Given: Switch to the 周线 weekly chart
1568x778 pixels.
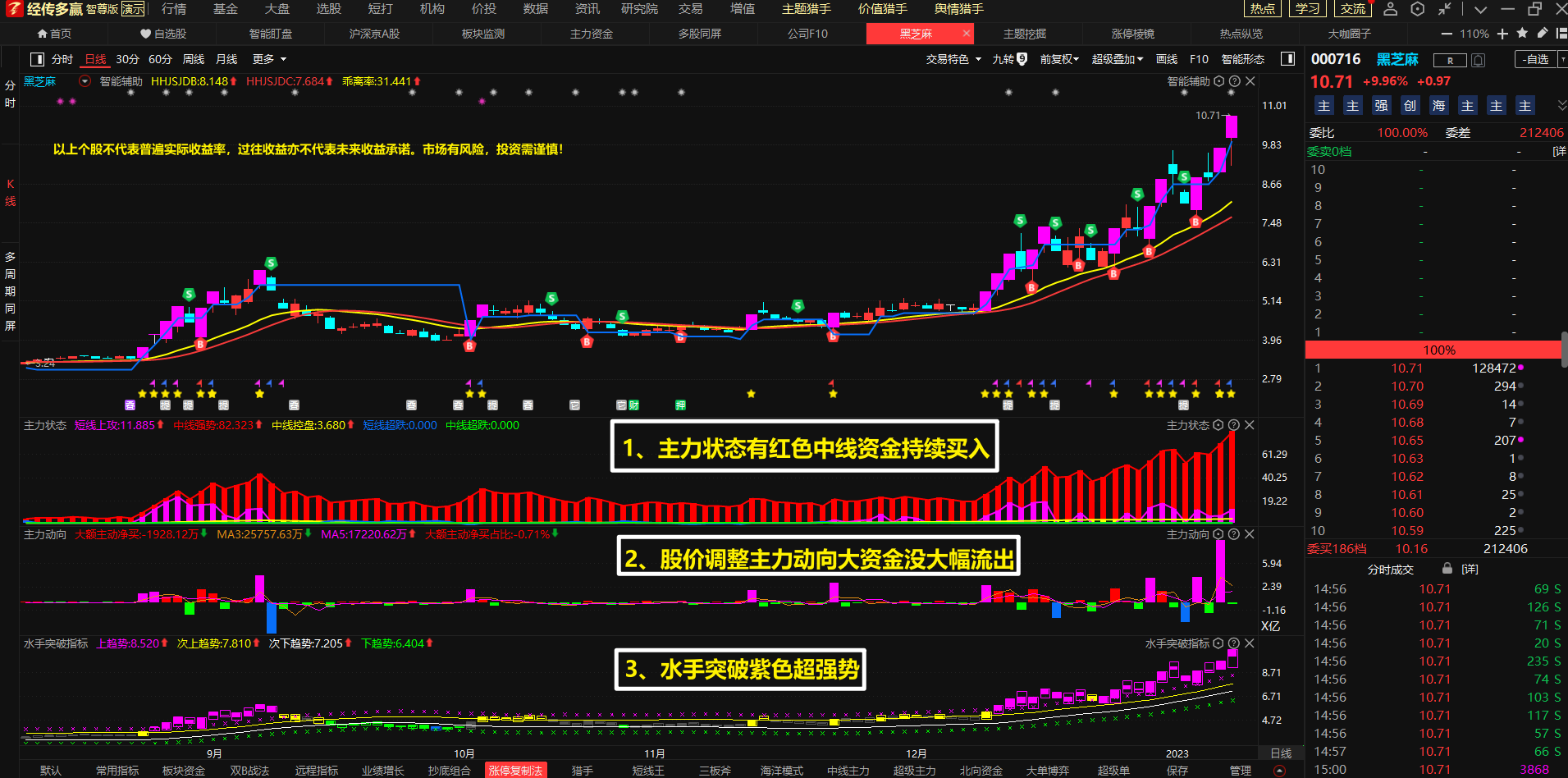Looking at the screenshot, I should click(x=193, y=59).
